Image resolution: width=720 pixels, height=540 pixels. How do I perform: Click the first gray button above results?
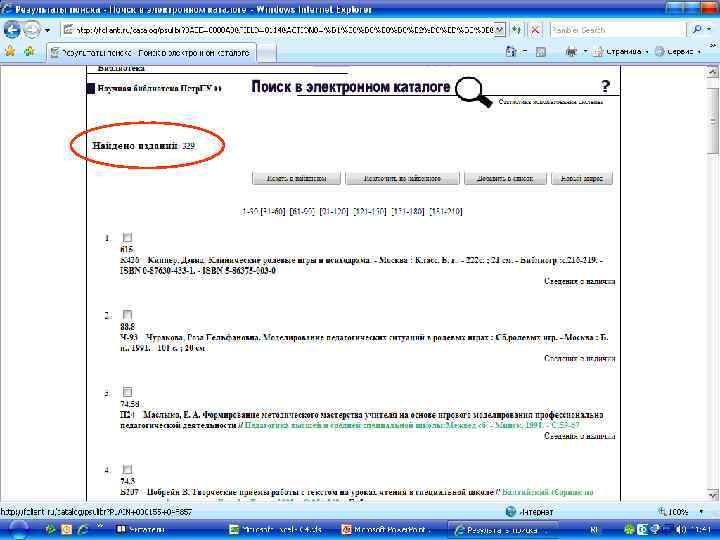[x=297, y=178]
